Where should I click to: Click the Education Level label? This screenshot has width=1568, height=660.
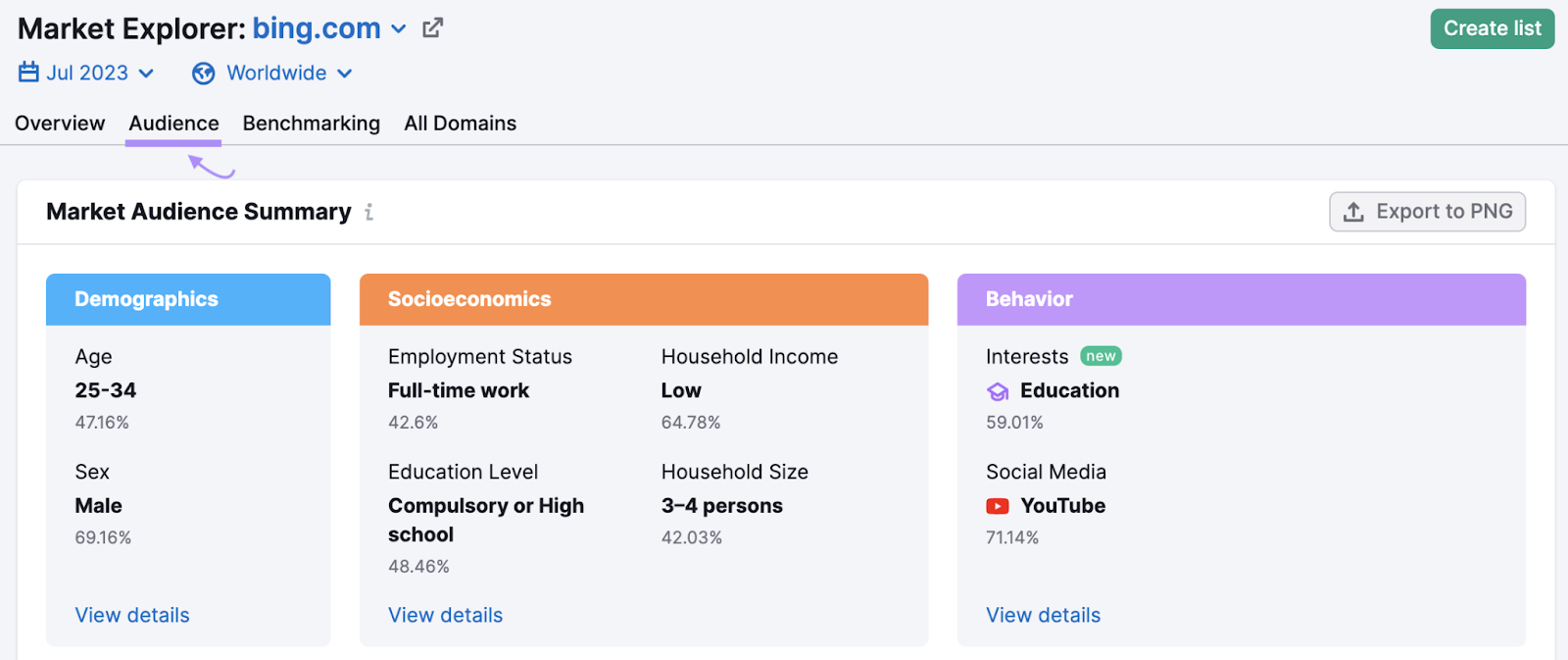click(x=463, y=472)
